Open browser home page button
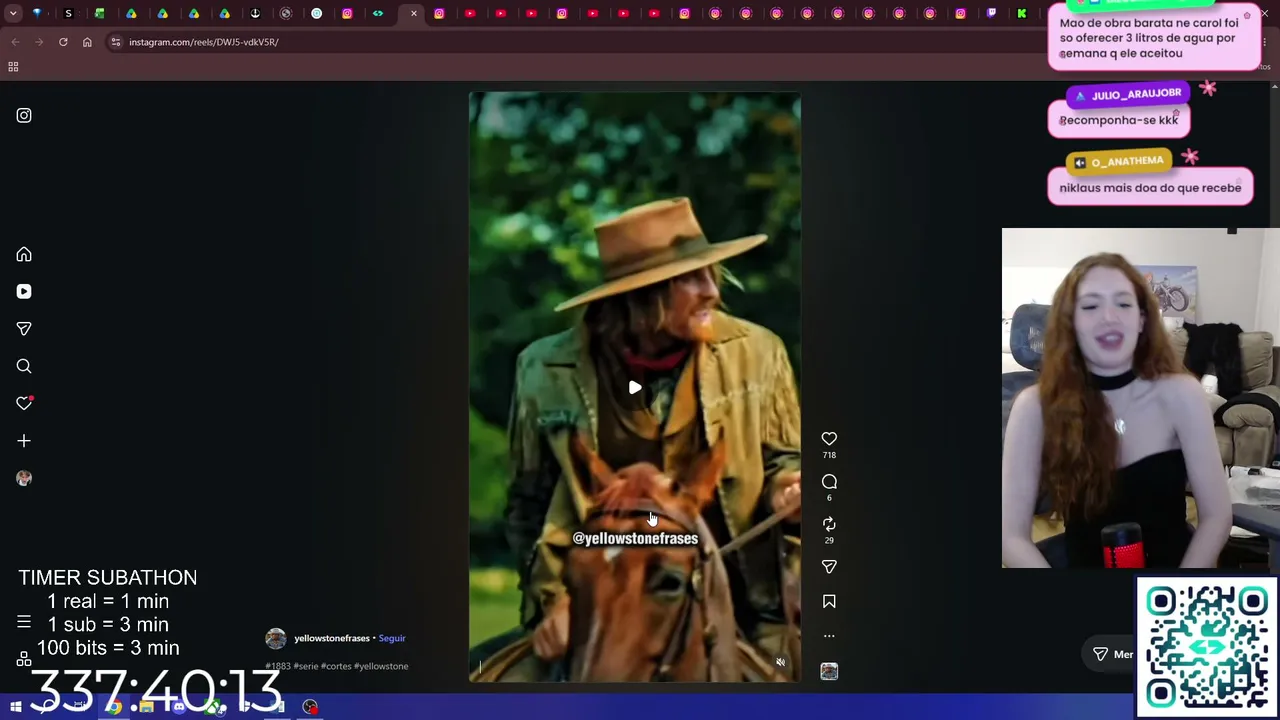The height and width of the screenshot is (720, 1280). click(x=87, y=42)
